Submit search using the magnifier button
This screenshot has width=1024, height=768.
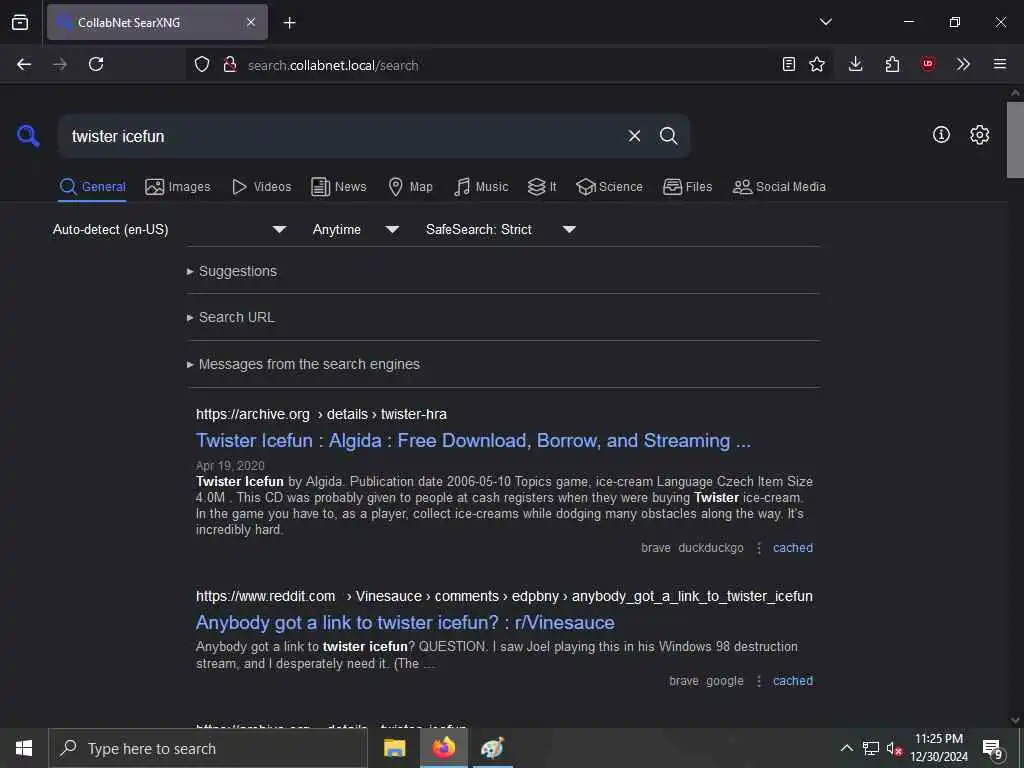coord(668,136)
